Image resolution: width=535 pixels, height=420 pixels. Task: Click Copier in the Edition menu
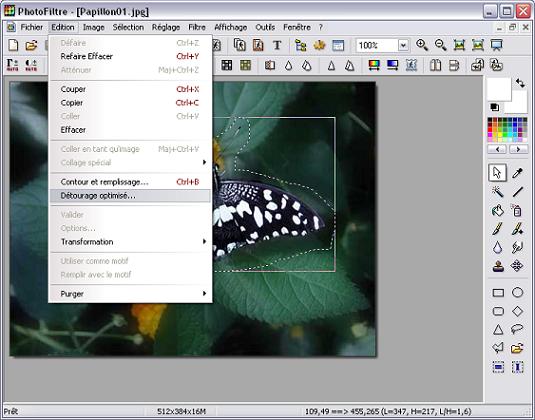tap(130, 103)
